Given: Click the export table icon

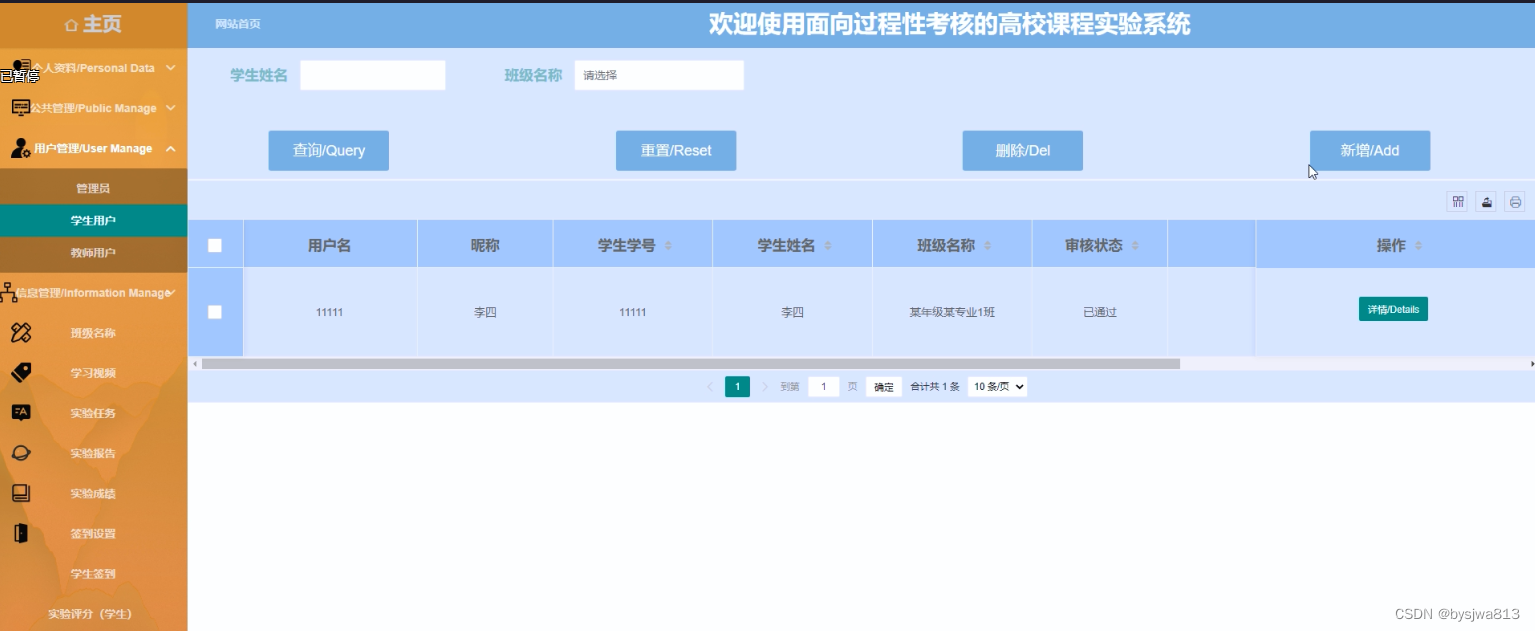Looking at the screenshot, I should click(x=1487, y=202).
